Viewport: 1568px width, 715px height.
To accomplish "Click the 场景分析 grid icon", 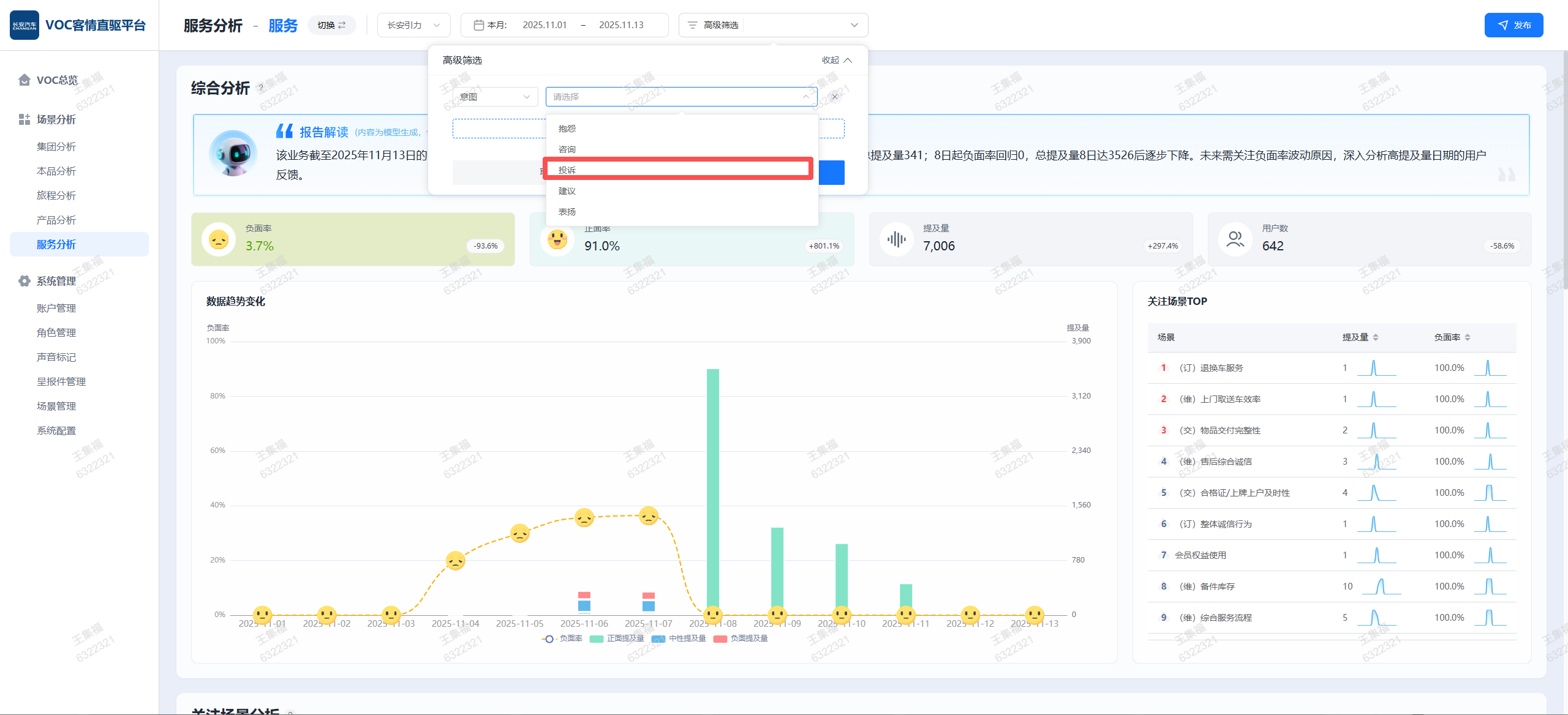I will (x=24, y=119).
